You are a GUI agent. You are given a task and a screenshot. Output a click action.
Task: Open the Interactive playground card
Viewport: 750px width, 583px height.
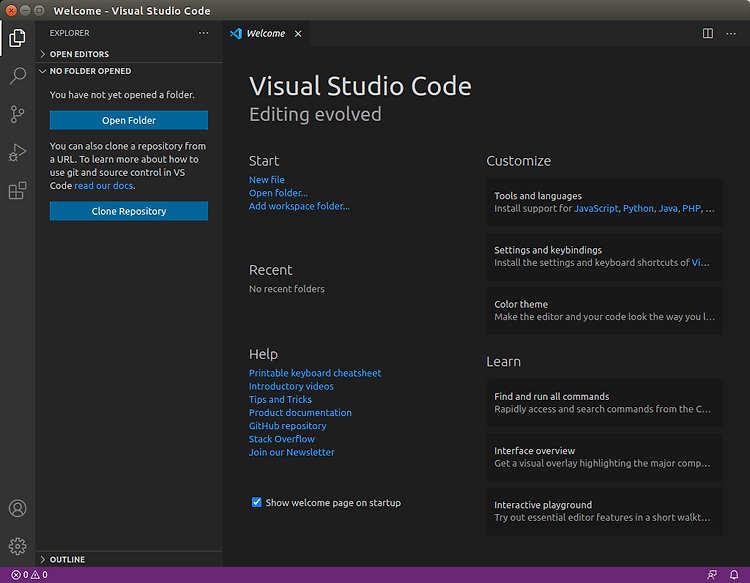(x=605, y=511)
